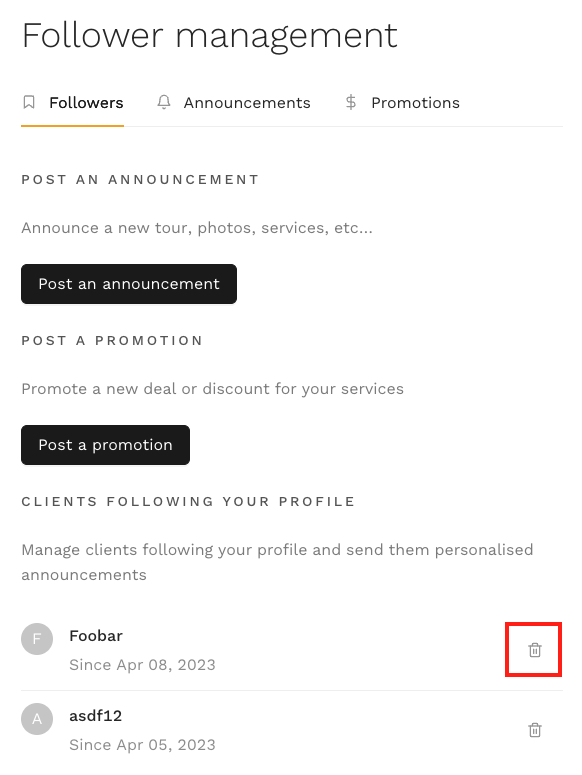
Task: Select the follower name Foobar
Action: point(96,636)
